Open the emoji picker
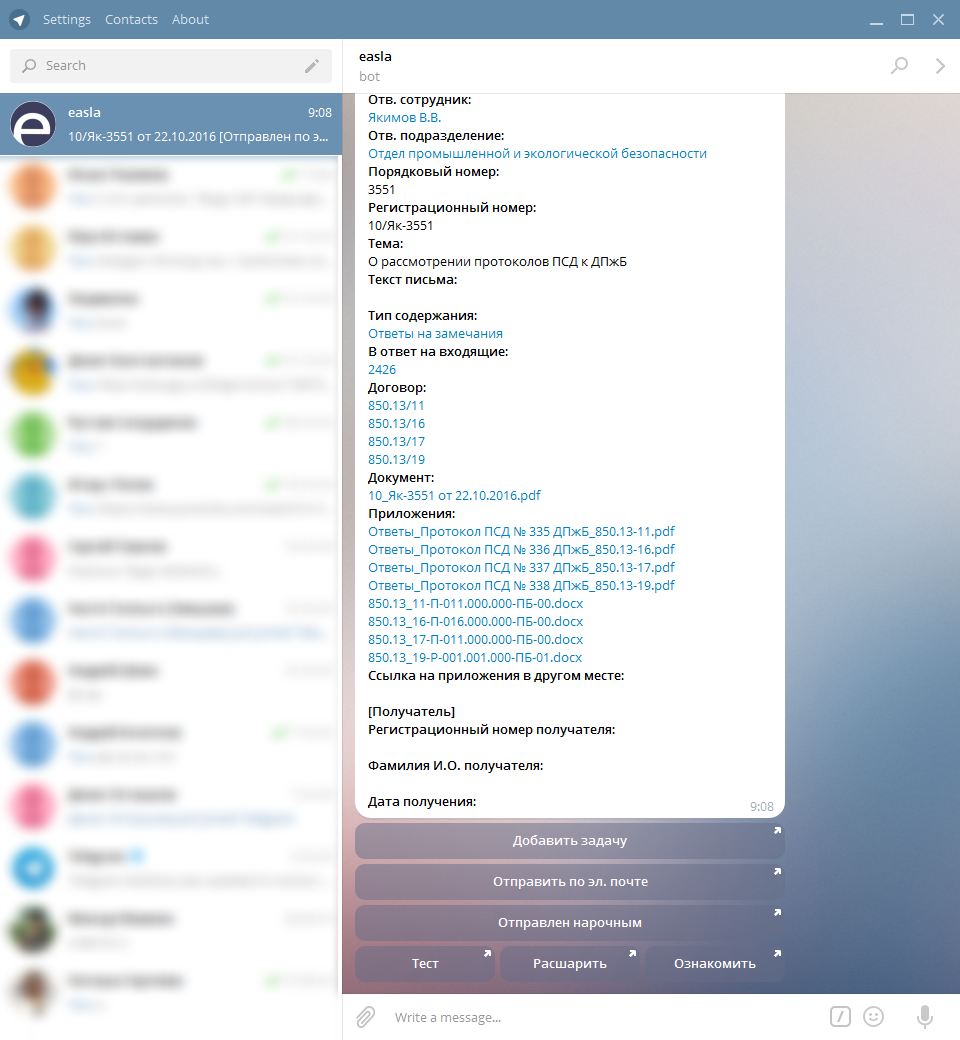 click(873, 1017)
